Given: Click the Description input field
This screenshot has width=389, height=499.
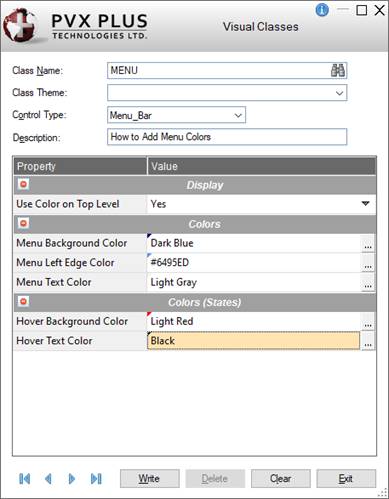Looking at the screenshot, I should [227, 137].
